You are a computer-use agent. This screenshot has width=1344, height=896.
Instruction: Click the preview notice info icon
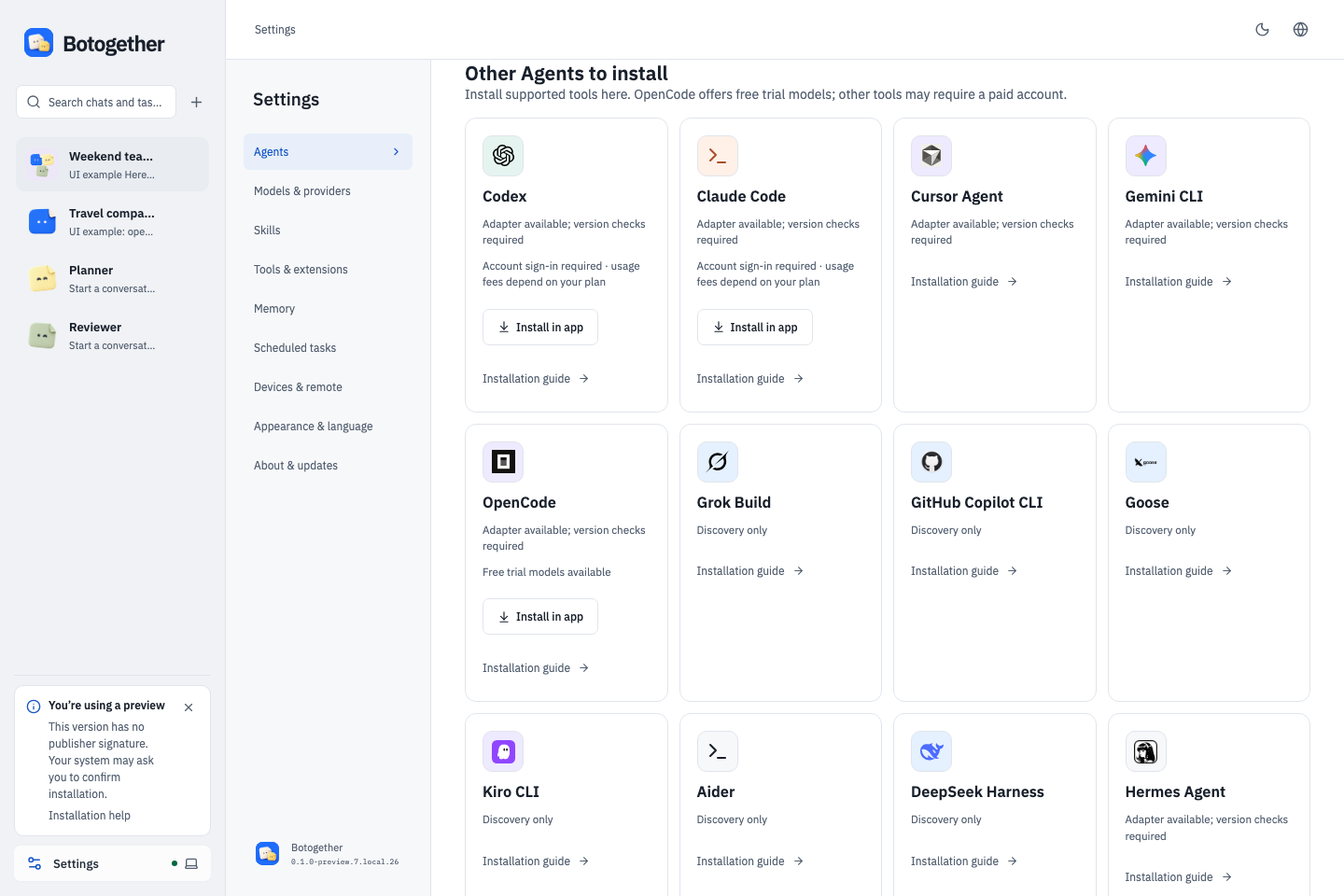pyautogui.click(x=34, y=707)
